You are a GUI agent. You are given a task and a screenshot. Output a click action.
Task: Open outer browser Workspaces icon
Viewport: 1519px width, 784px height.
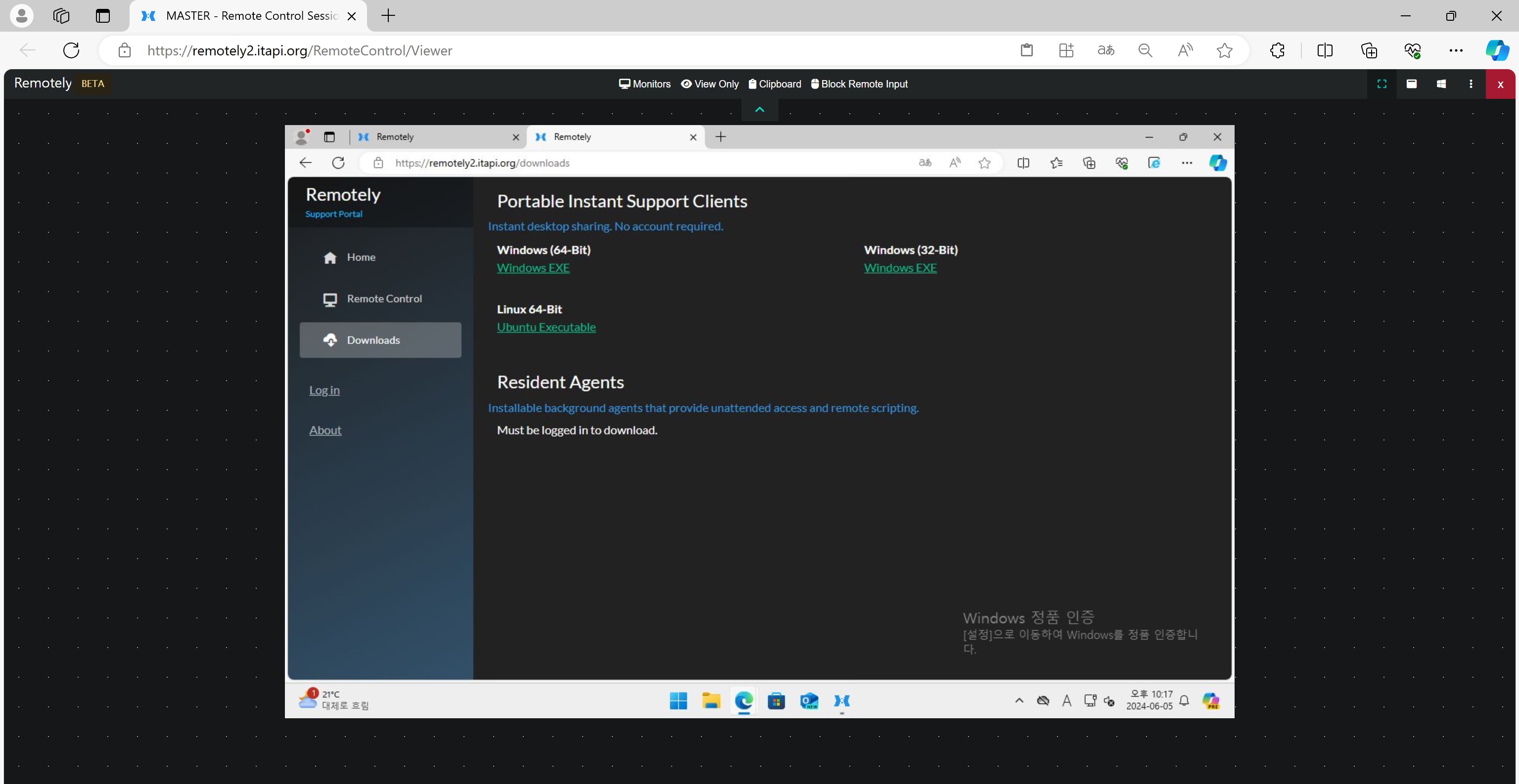pos(61,15)
